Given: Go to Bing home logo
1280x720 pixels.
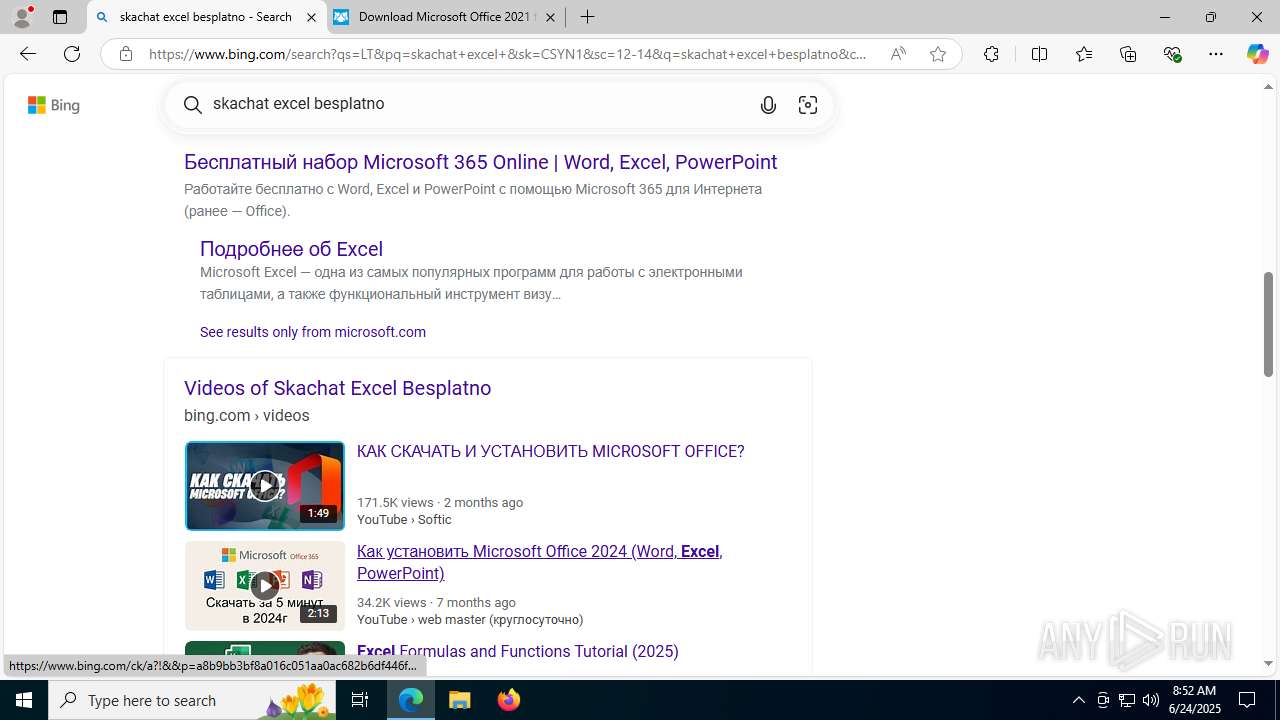Looking at the screenshot, I should click(x=54, y=105).
